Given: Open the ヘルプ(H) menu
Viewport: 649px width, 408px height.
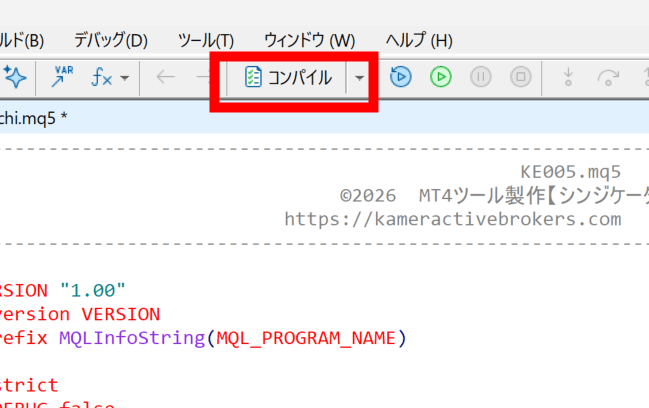Looking at the screenshot, I should [419, 41].
